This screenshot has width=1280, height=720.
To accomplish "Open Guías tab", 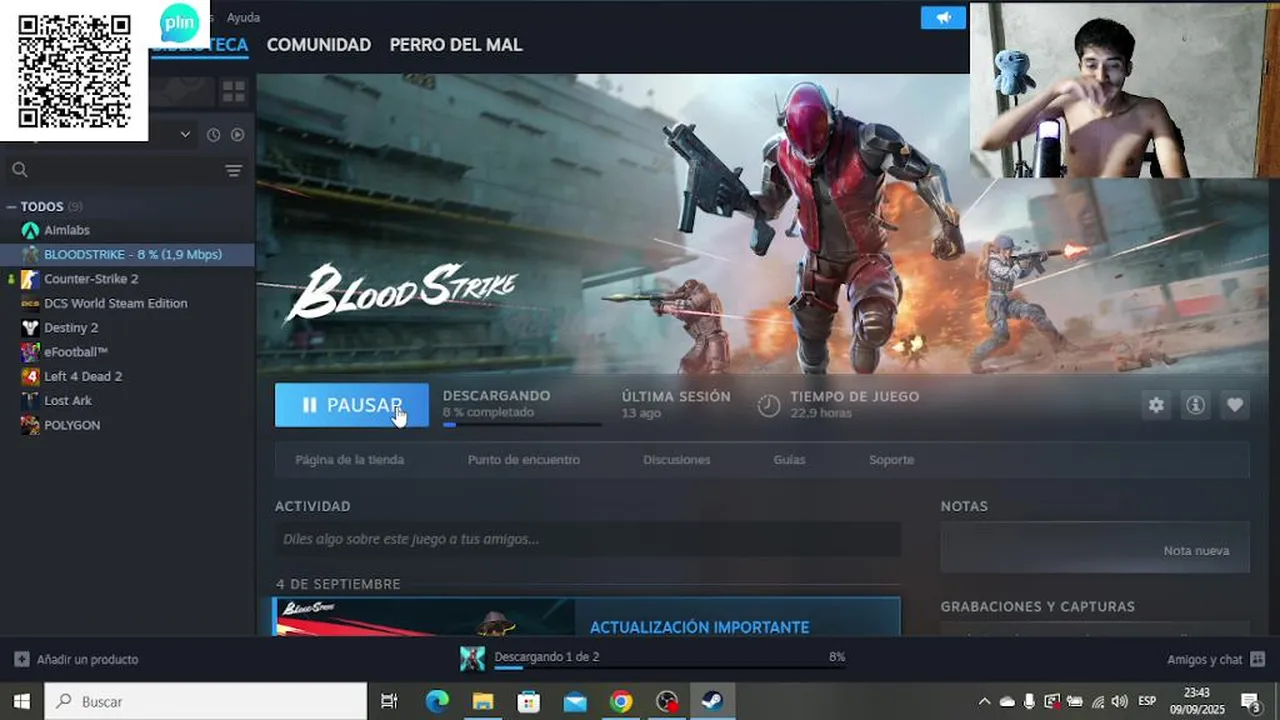I will tap(789, 460).
